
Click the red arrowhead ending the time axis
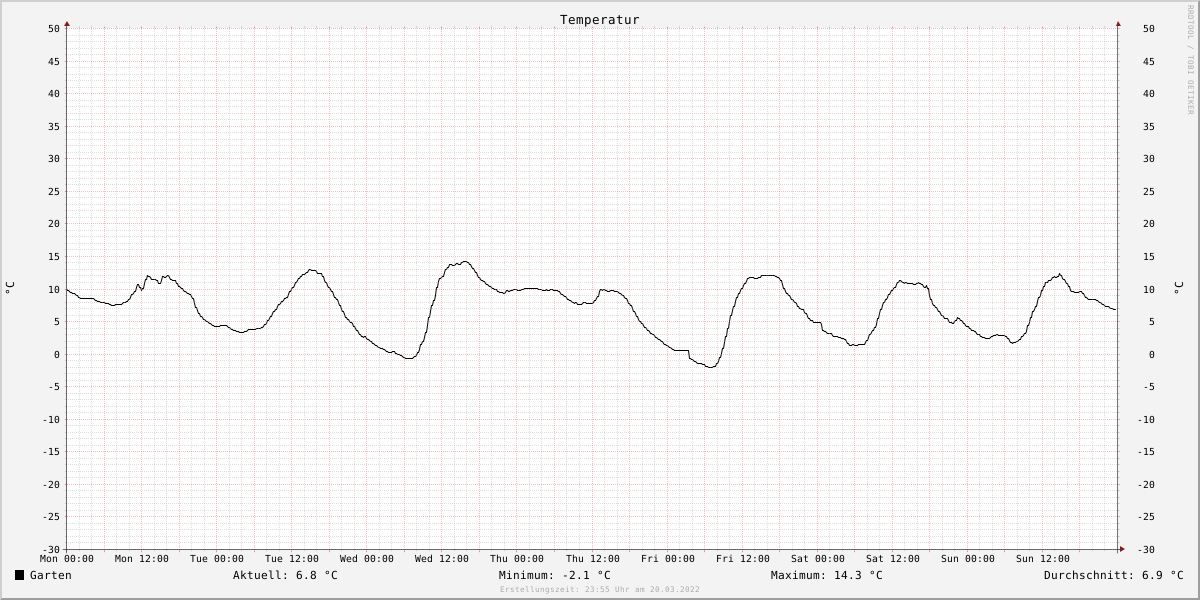point(1121,548)
